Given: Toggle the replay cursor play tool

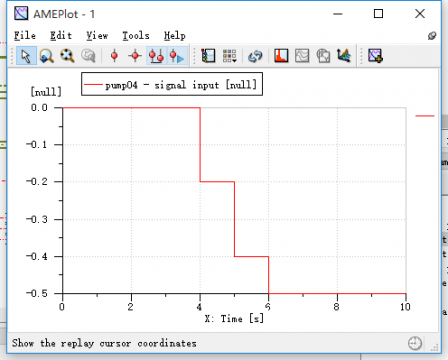Looking at the screenshot, I should coord(177,56).
